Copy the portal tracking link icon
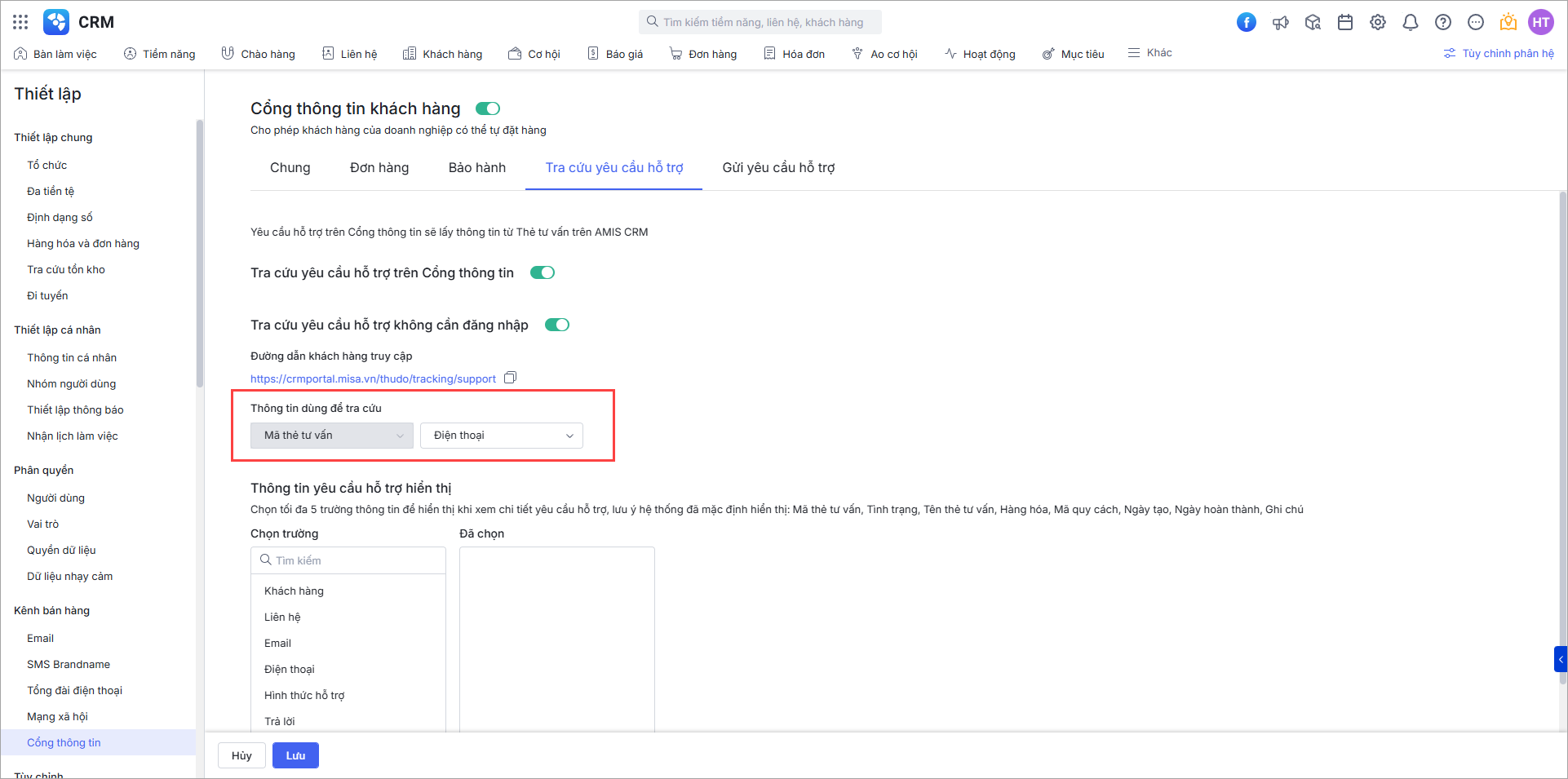This screenshot has height=779, width=1568. tap(511, 378)
